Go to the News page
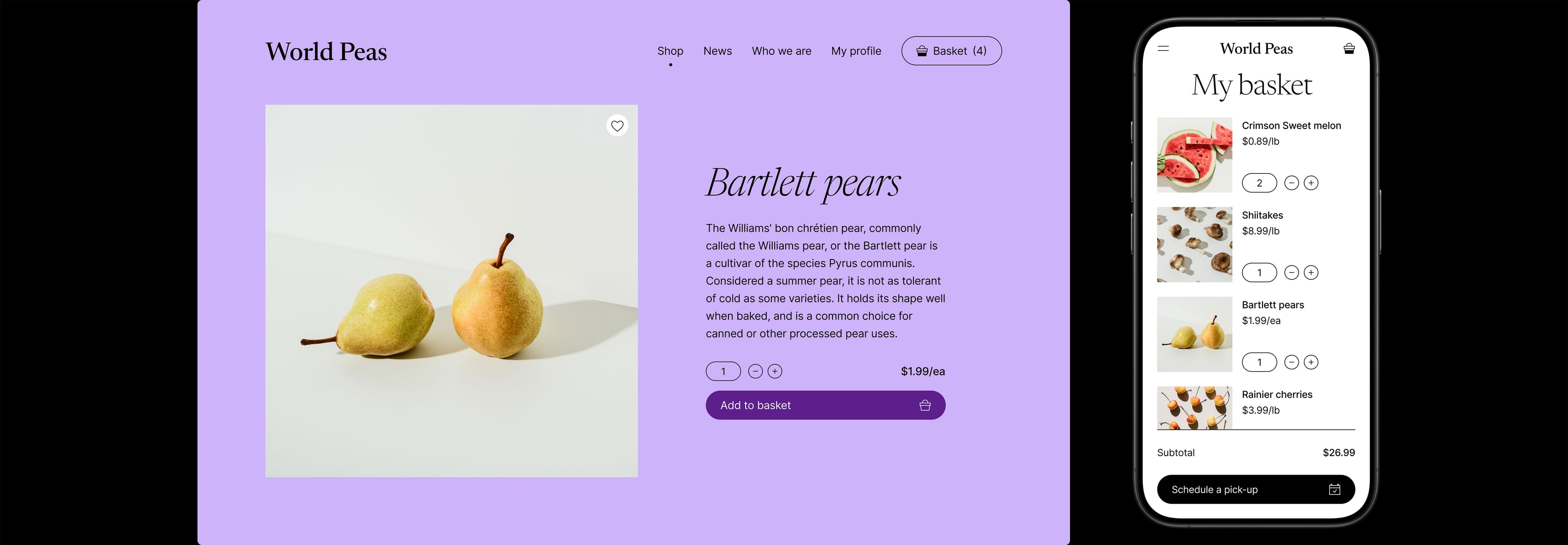Screen dimensions: 1568x545 pos(718,51)
